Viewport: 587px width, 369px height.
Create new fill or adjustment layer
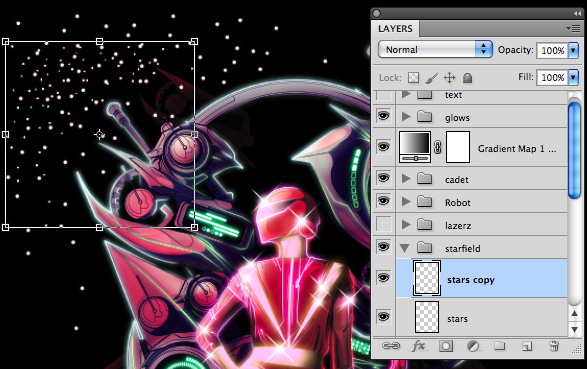coord(473,346)
